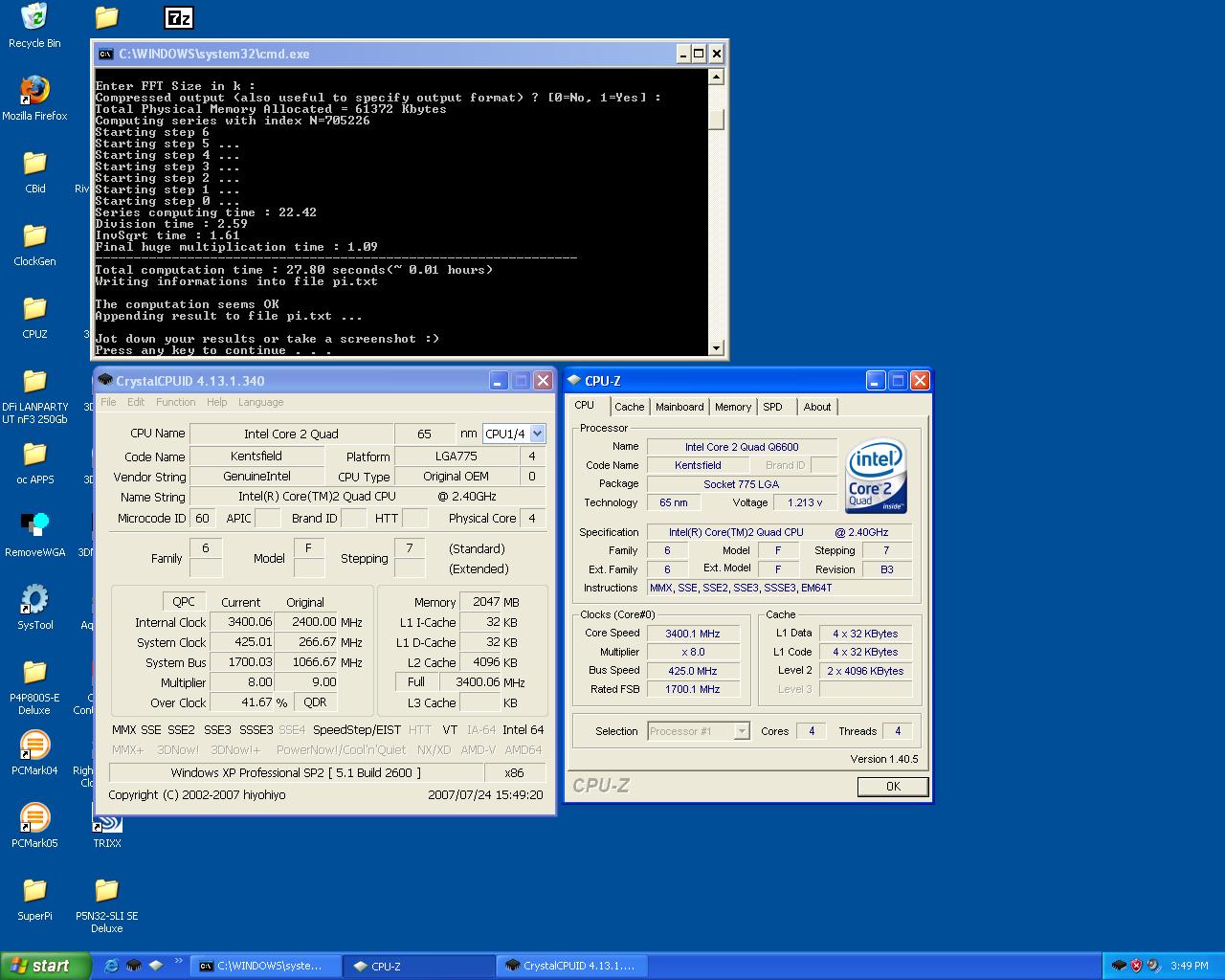This screenshot has width=1225, height=980.
Task: Open the CPU1/4 dropdown in CrystalCPUID
Action: point(537,434)
